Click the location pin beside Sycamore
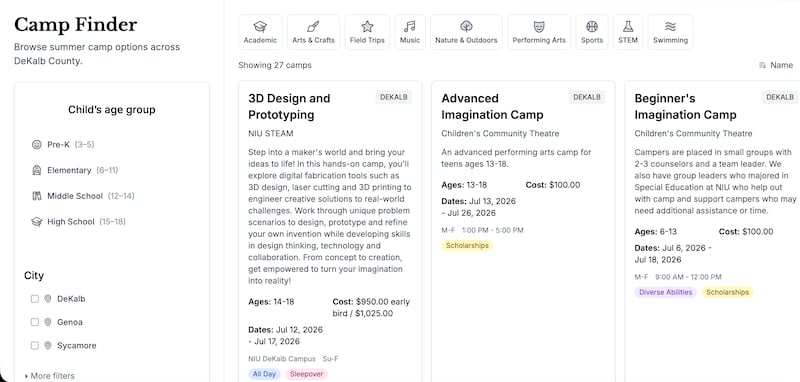 [48, 346]
